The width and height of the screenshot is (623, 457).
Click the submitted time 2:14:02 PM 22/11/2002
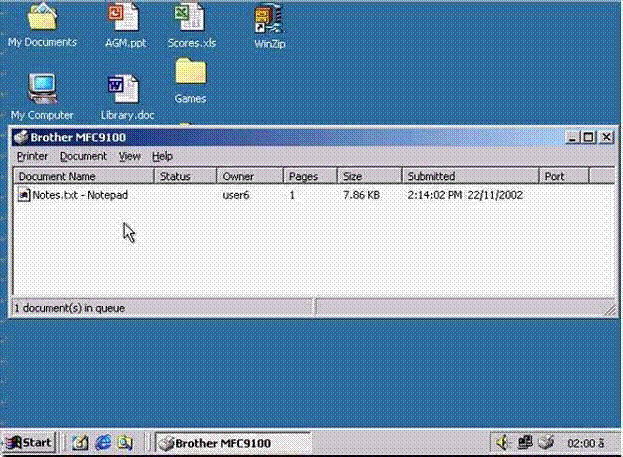pyautogui.click(x=465, y=195)
